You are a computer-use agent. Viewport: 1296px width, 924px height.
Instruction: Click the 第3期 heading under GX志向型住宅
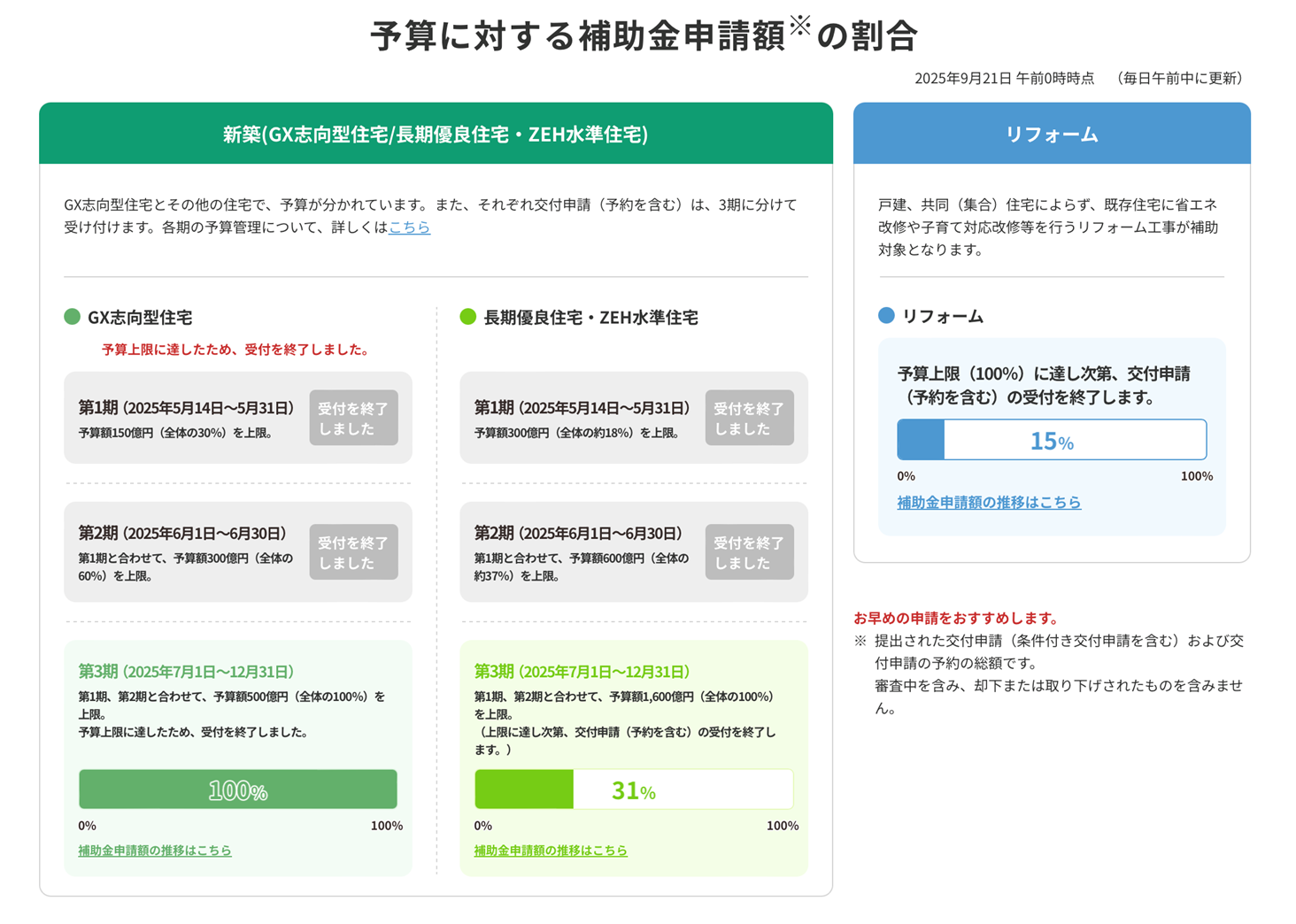pyautogui.click(x=186, y=672)
